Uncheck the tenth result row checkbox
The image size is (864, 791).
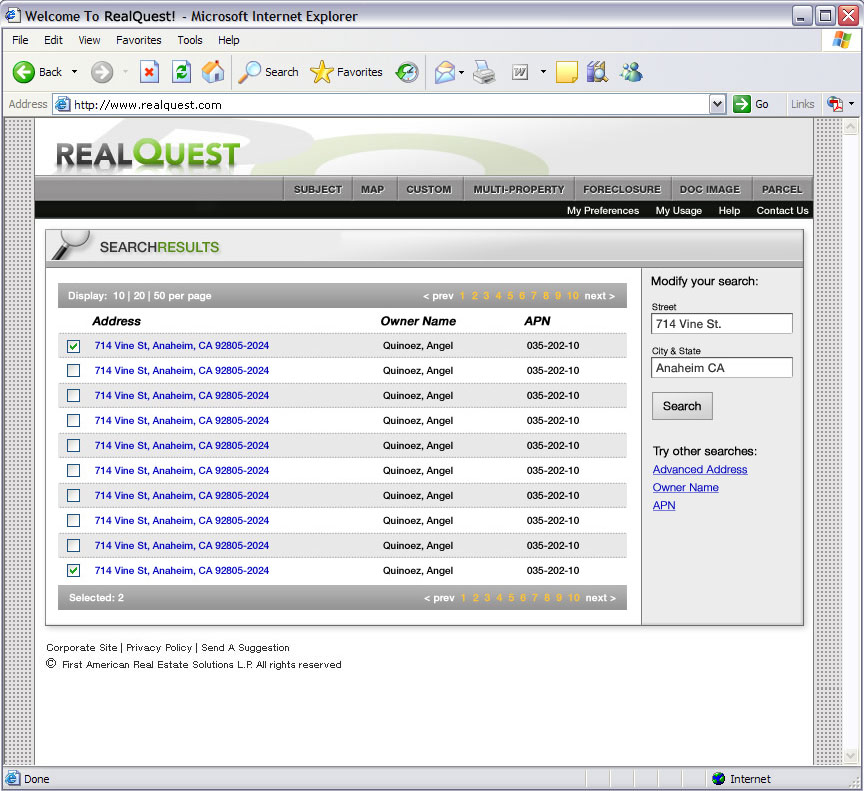[73, 571]
